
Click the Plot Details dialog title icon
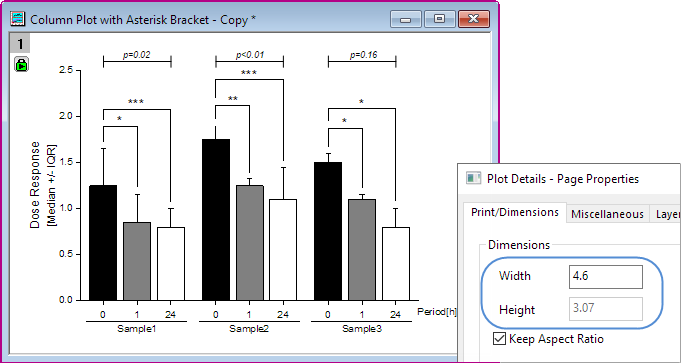tap(473, 178)
